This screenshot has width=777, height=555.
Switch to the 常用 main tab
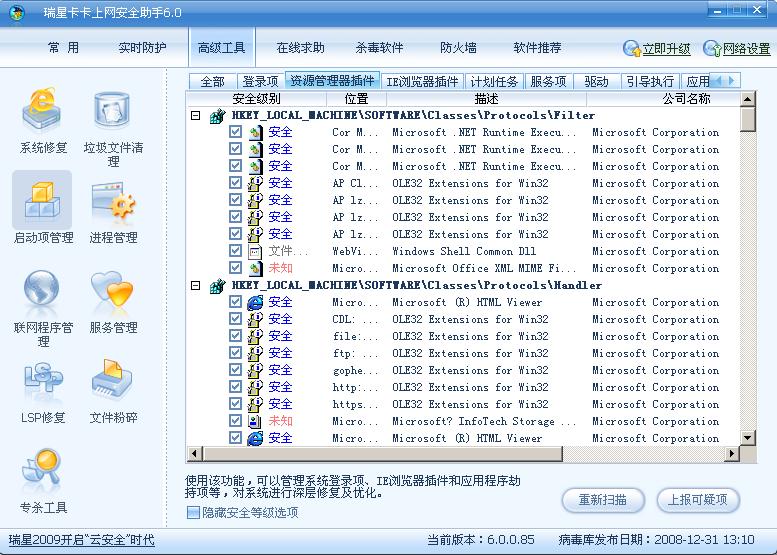point(63,48)
